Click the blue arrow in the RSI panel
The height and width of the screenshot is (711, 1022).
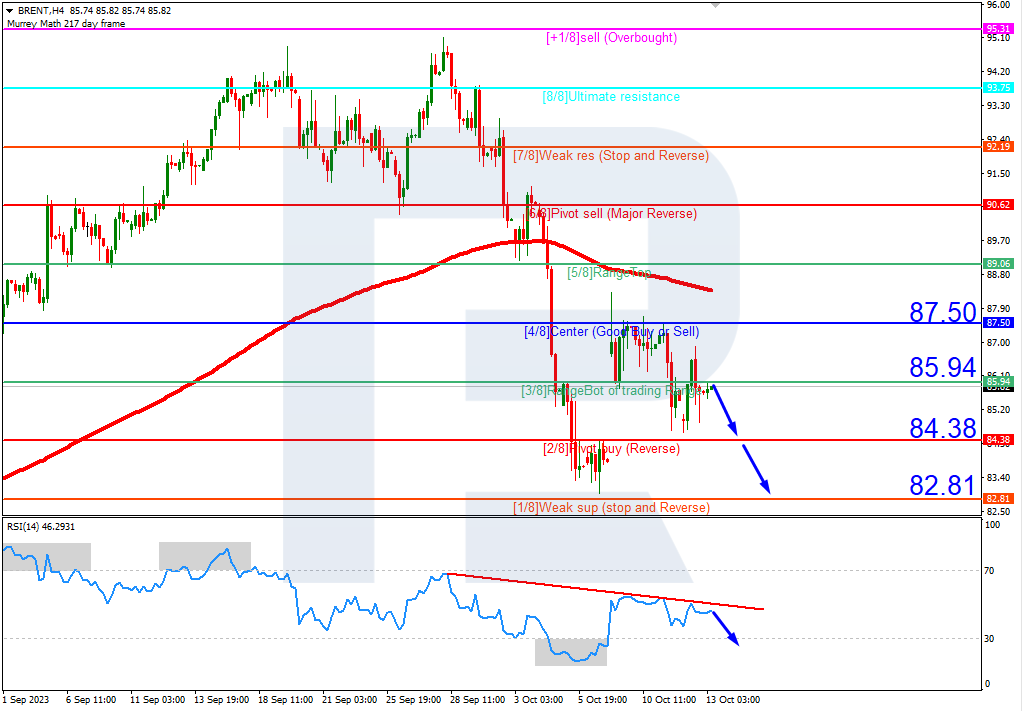(x=728, y=629)
